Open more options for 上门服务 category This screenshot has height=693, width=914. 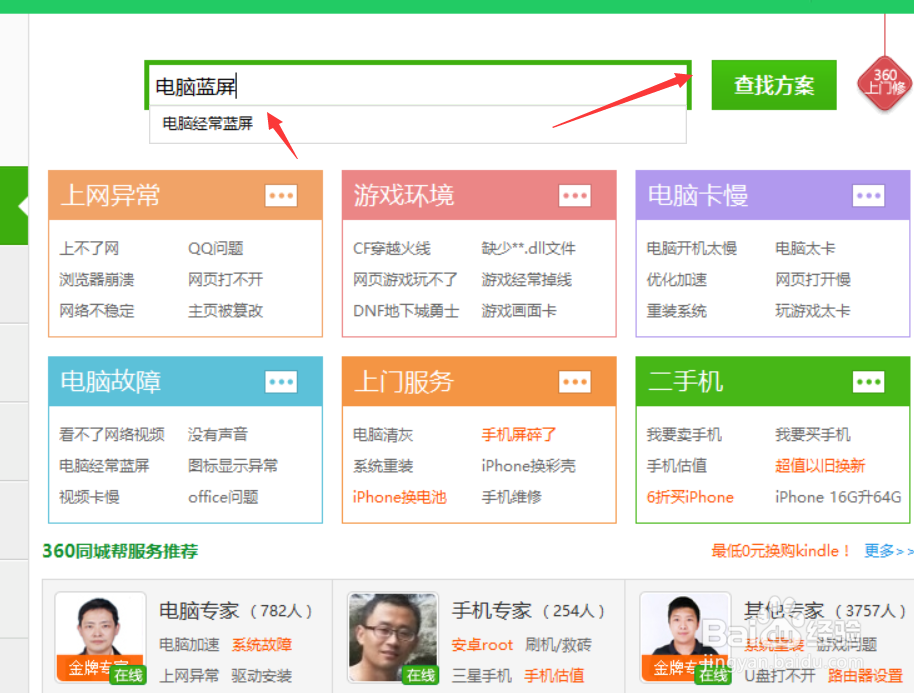pyautogui.click(x=574, y=382)
